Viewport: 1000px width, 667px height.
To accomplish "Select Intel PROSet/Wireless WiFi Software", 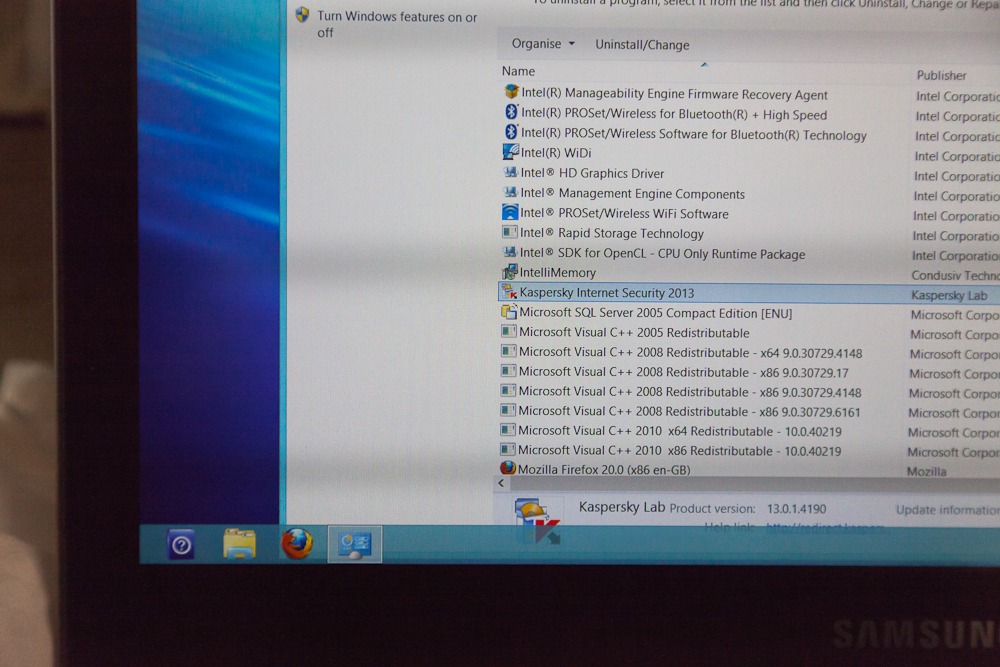I will (x=624, y=214).
